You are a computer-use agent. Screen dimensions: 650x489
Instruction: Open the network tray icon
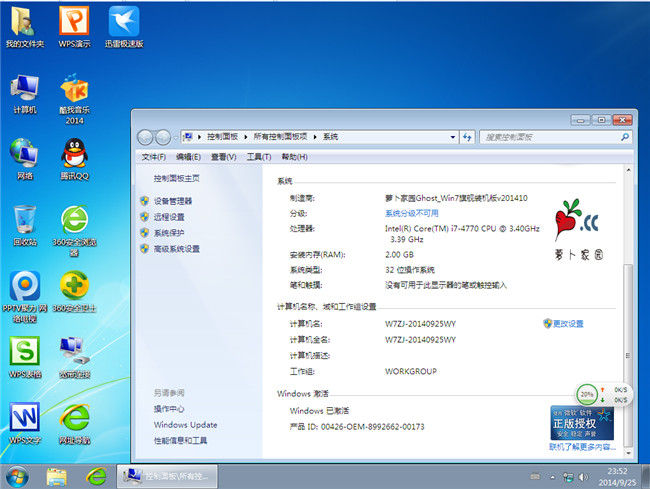[568, 477]
